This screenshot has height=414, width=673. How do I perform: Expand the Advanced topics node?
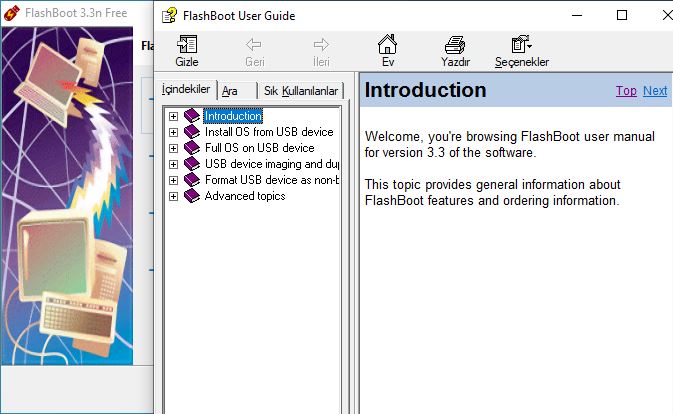[x=173, y=196]
